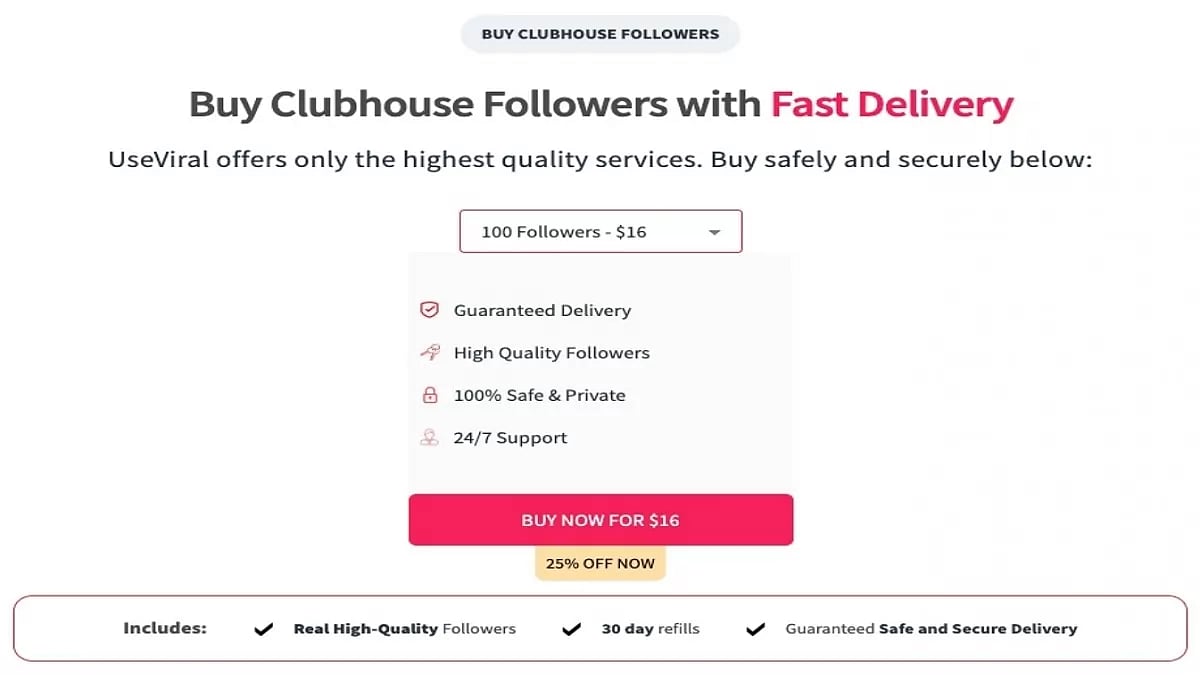Click the 25% OFF NOW badge
This screenshot has width=1200, height=675.
[x=600, y=563]
